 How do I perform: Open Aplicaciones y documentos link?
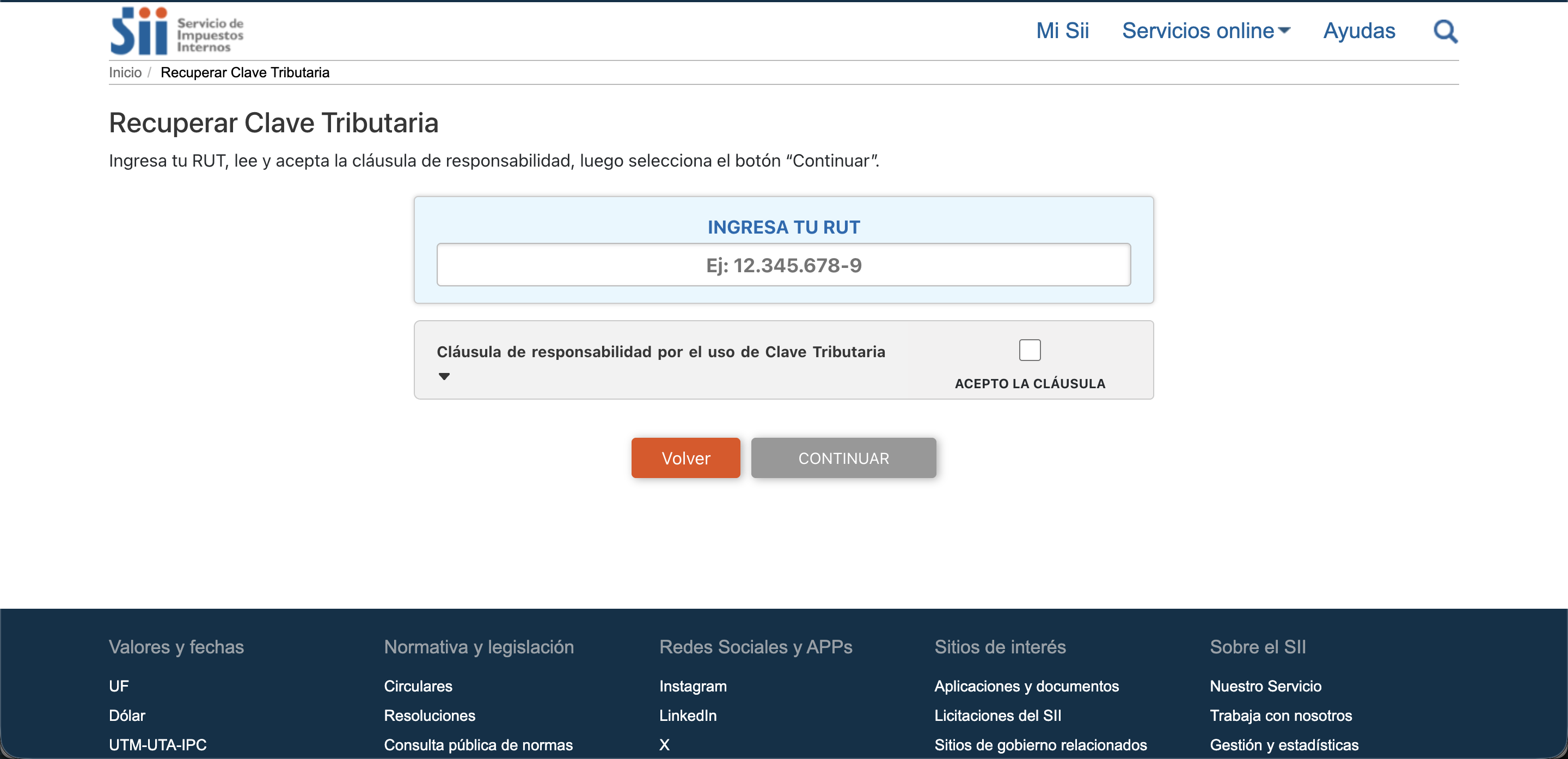1026,686
